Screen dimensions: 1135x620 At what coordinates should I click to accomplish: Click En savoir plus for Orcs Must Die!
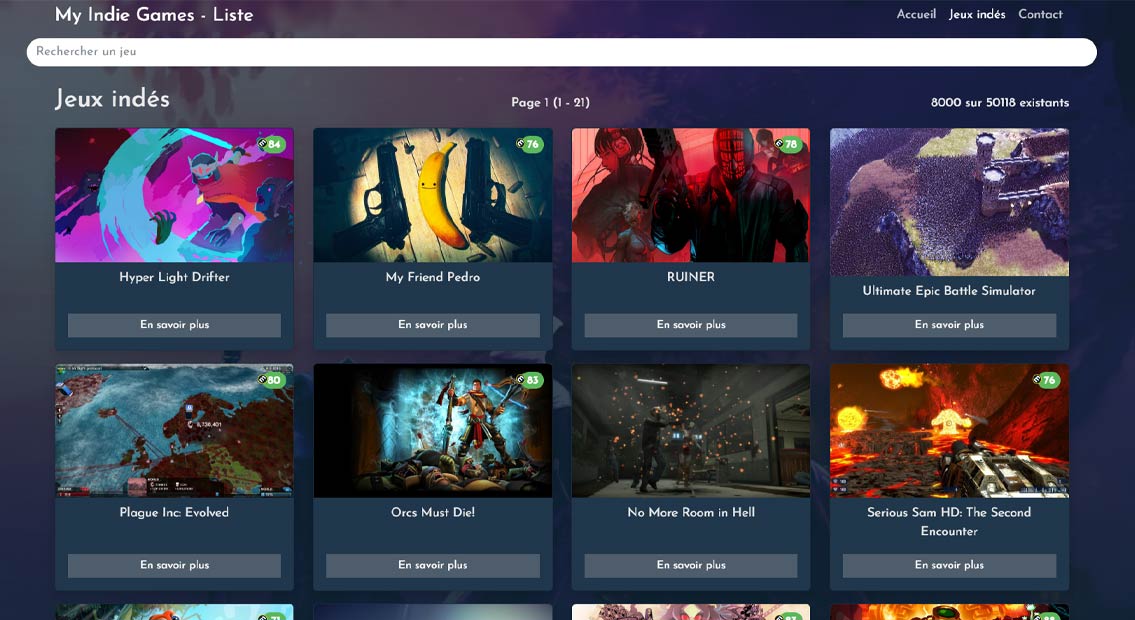tap(433, 565)
